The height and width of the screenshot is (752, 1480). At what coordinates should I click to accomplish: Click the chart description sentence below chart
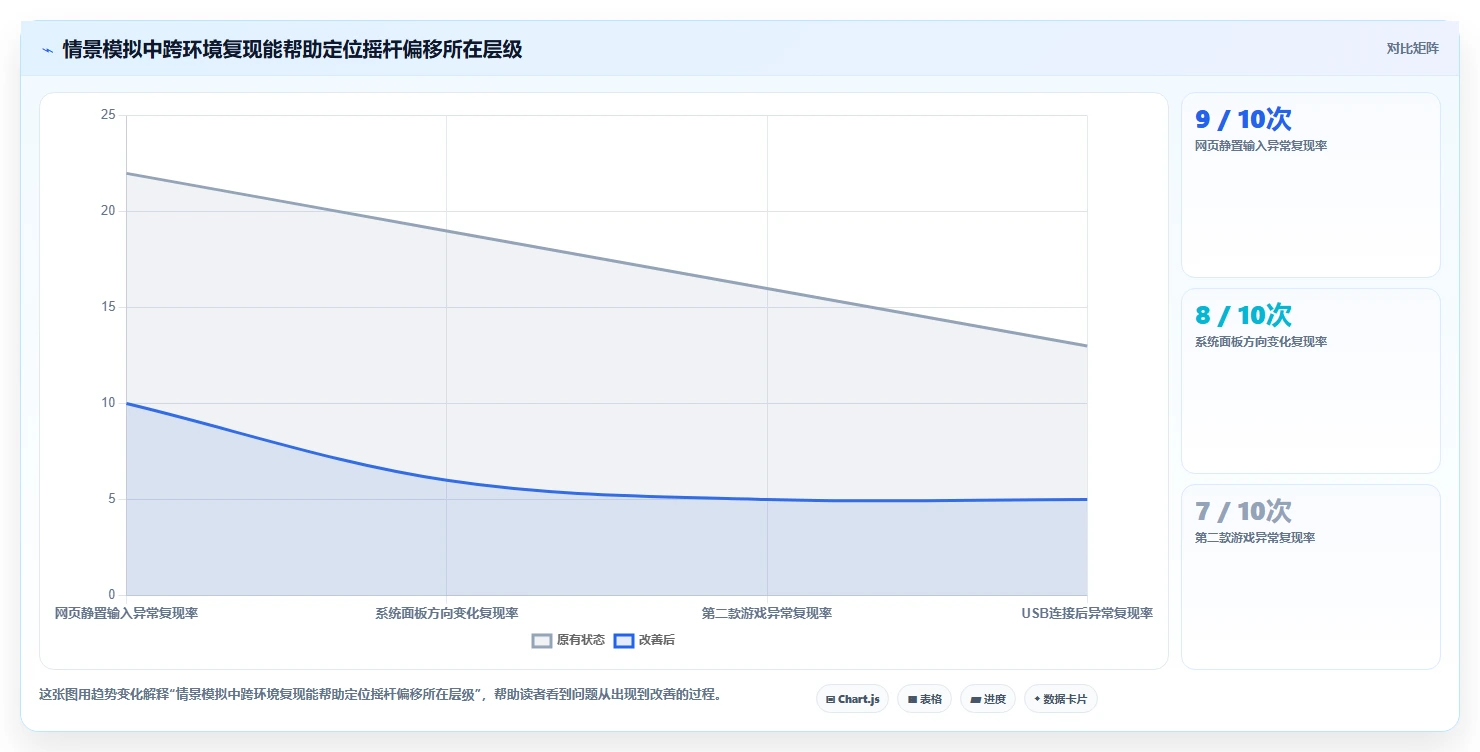point(380,694)
